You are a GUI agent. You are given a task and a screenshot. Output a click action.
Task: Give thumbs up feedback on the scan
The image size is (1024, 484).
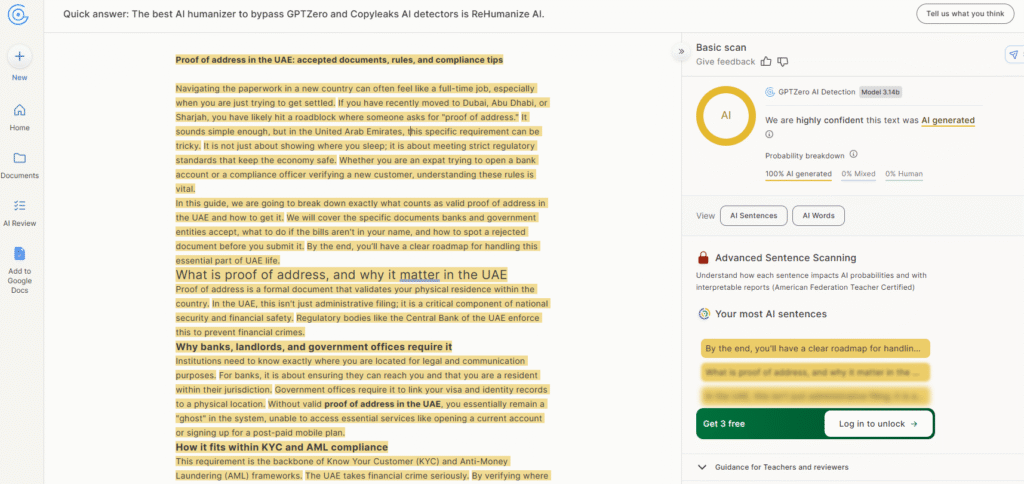pyautogui.click(x=766, y=62)
